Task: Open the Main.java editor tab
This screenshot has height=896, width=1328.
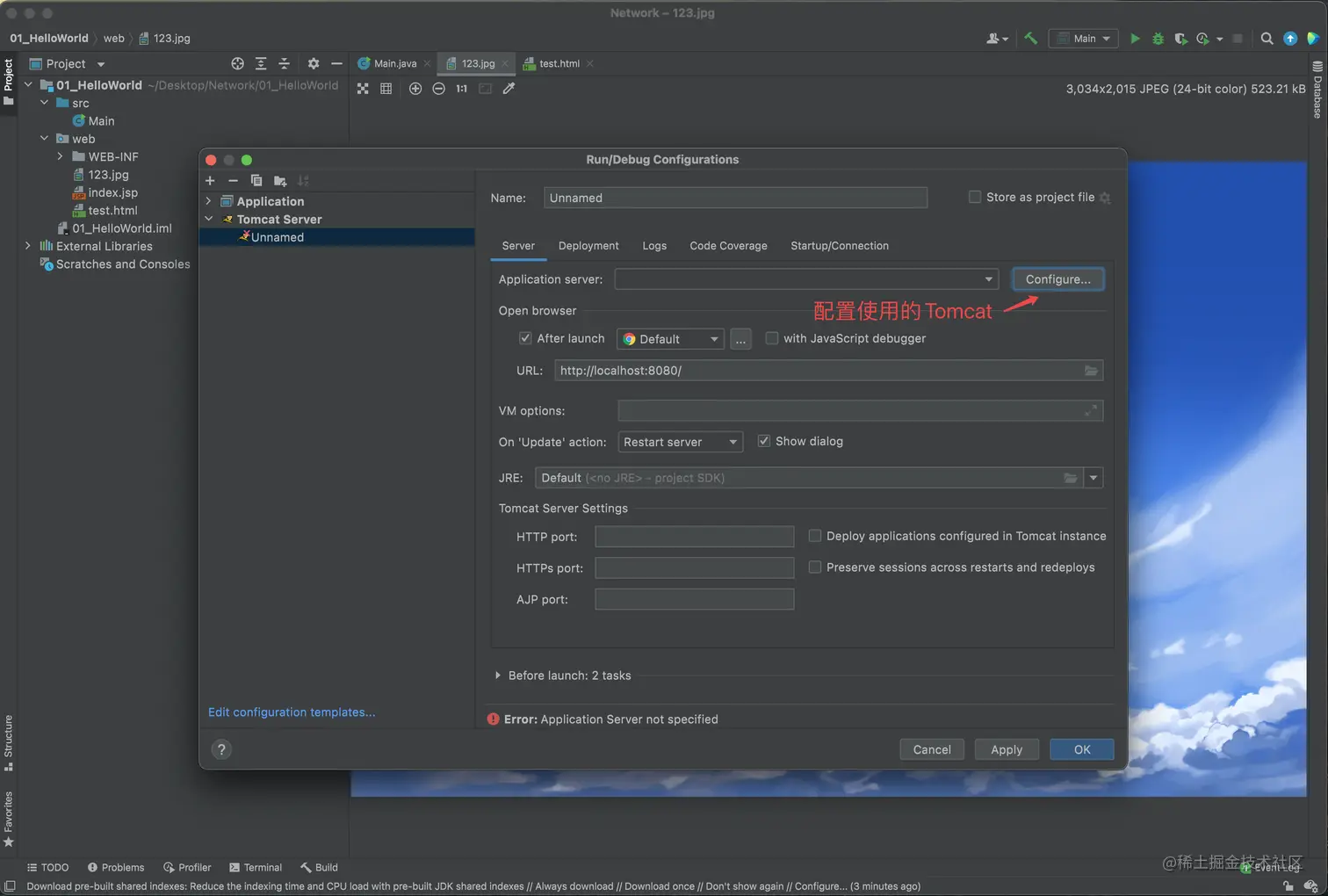Action: (394, 63)
